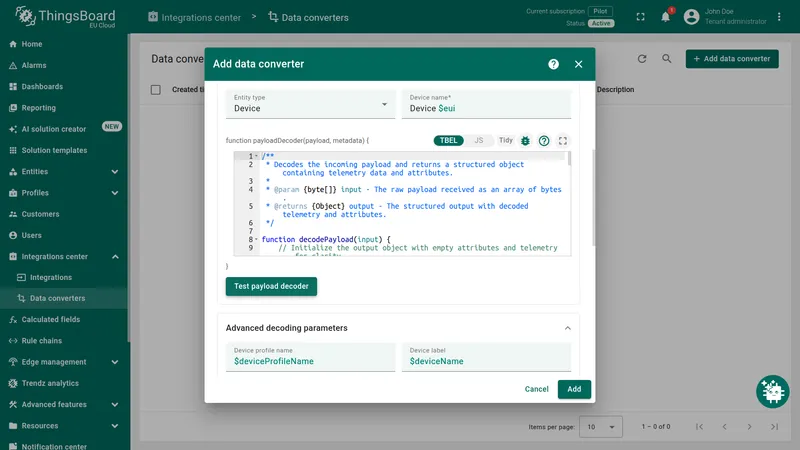Open Notification center in the sidebar
Image resolution: width=800 pixels, height=450 pixels.
click(63, 445)
